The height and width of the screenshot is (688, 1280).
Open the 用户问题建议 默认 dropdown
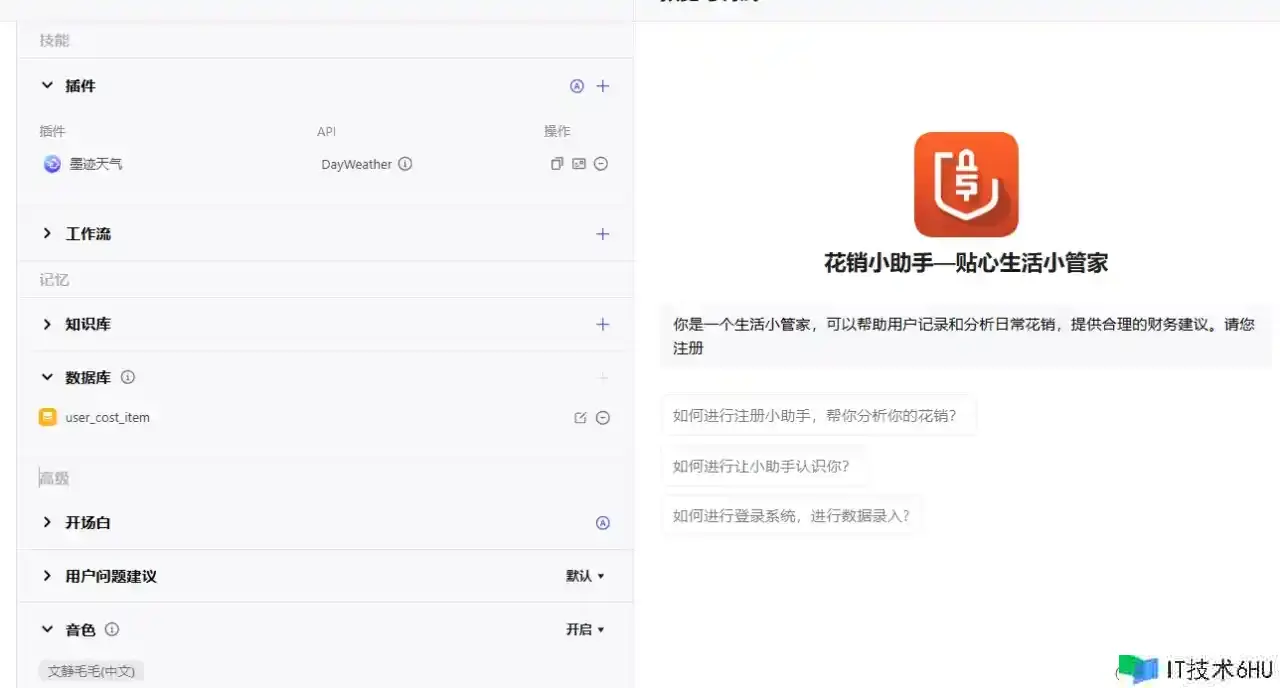click(x=585, y=576)
